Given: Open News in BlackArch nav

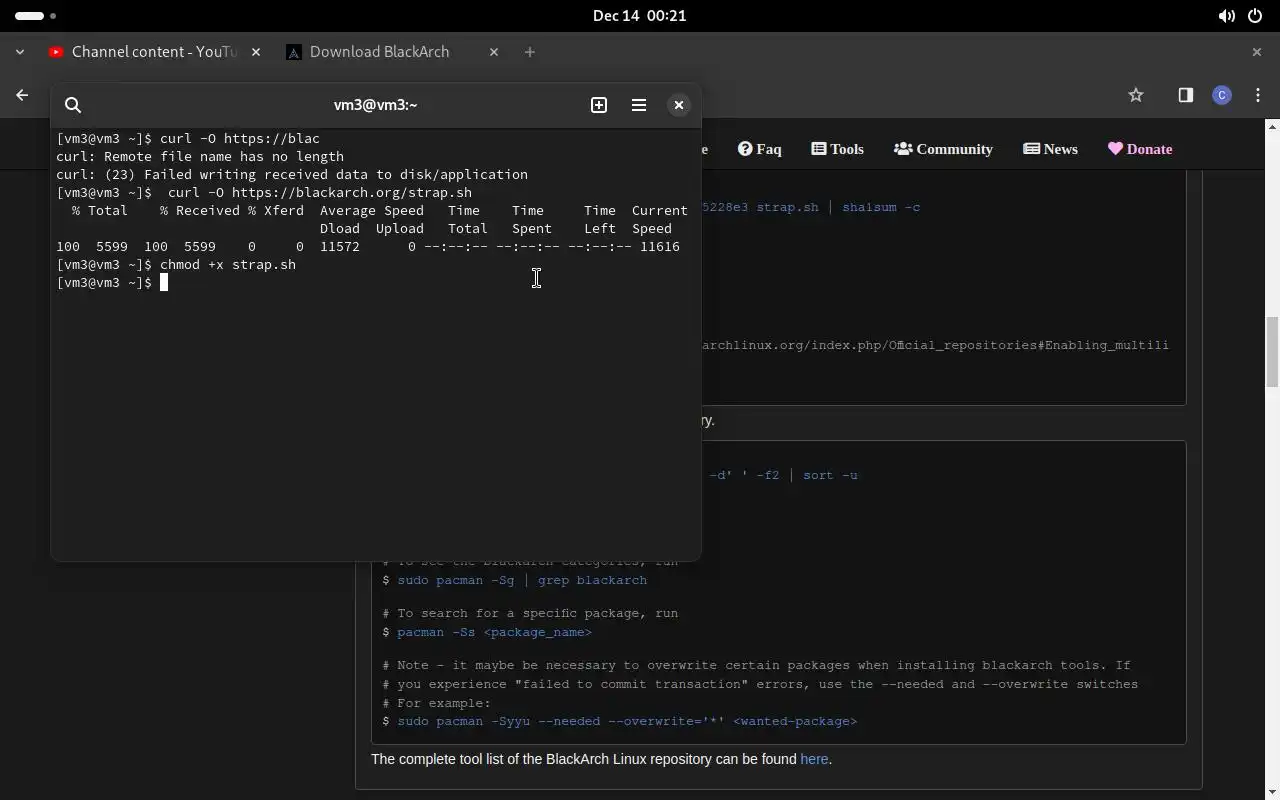Looking at the screenshot, I should point(1050,149).
